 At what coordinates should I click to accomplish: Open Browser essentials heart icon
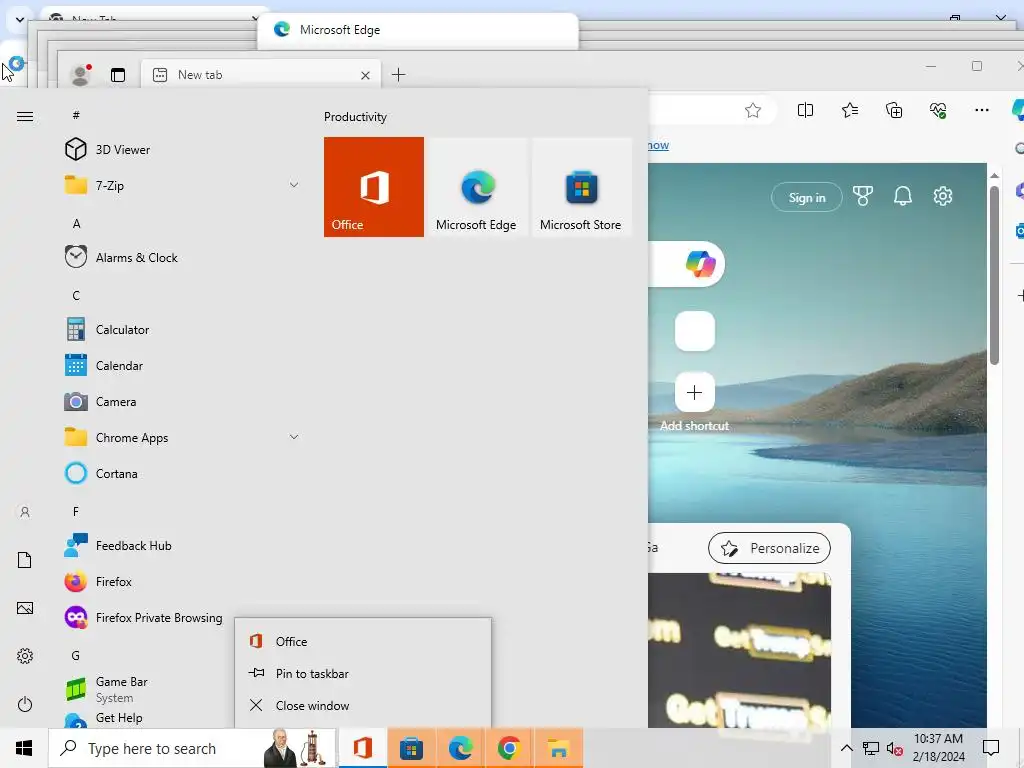pyautogui.click(x=938, y=110)
